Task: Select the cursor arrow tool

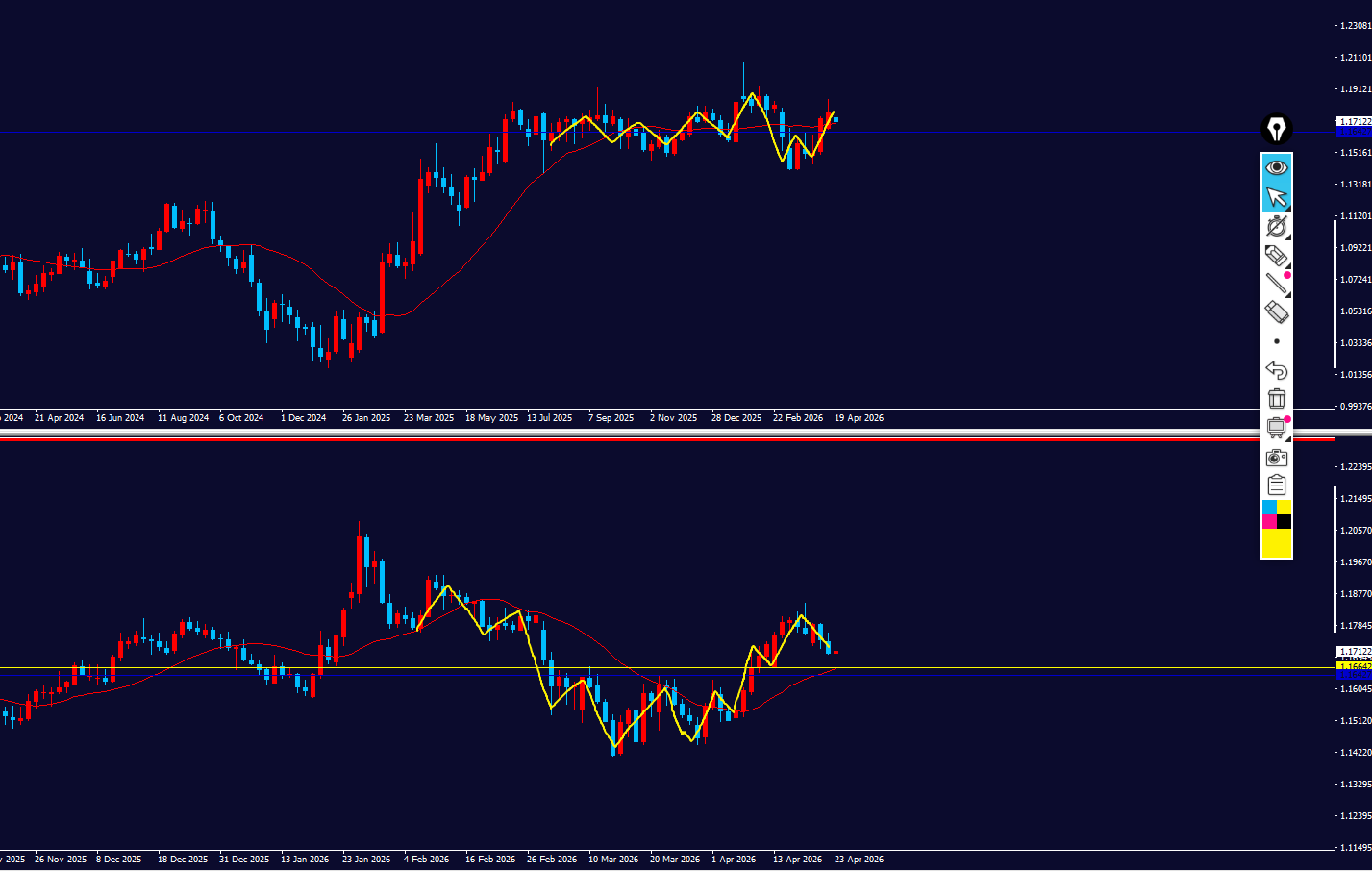Action: click(x=1276, y=197)
